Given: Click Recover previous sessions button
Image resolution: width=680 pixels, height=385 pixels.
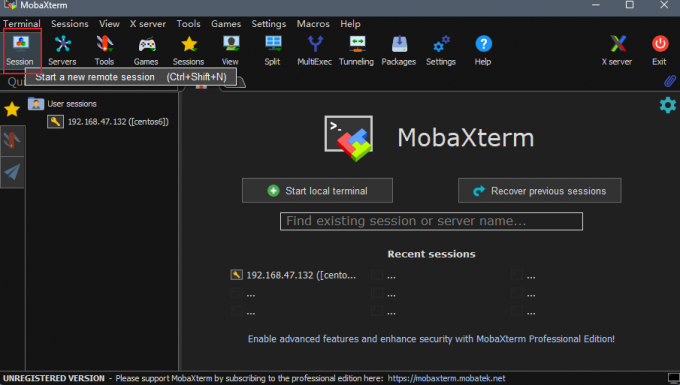Looking at the screenshot, I should (539, 191).
